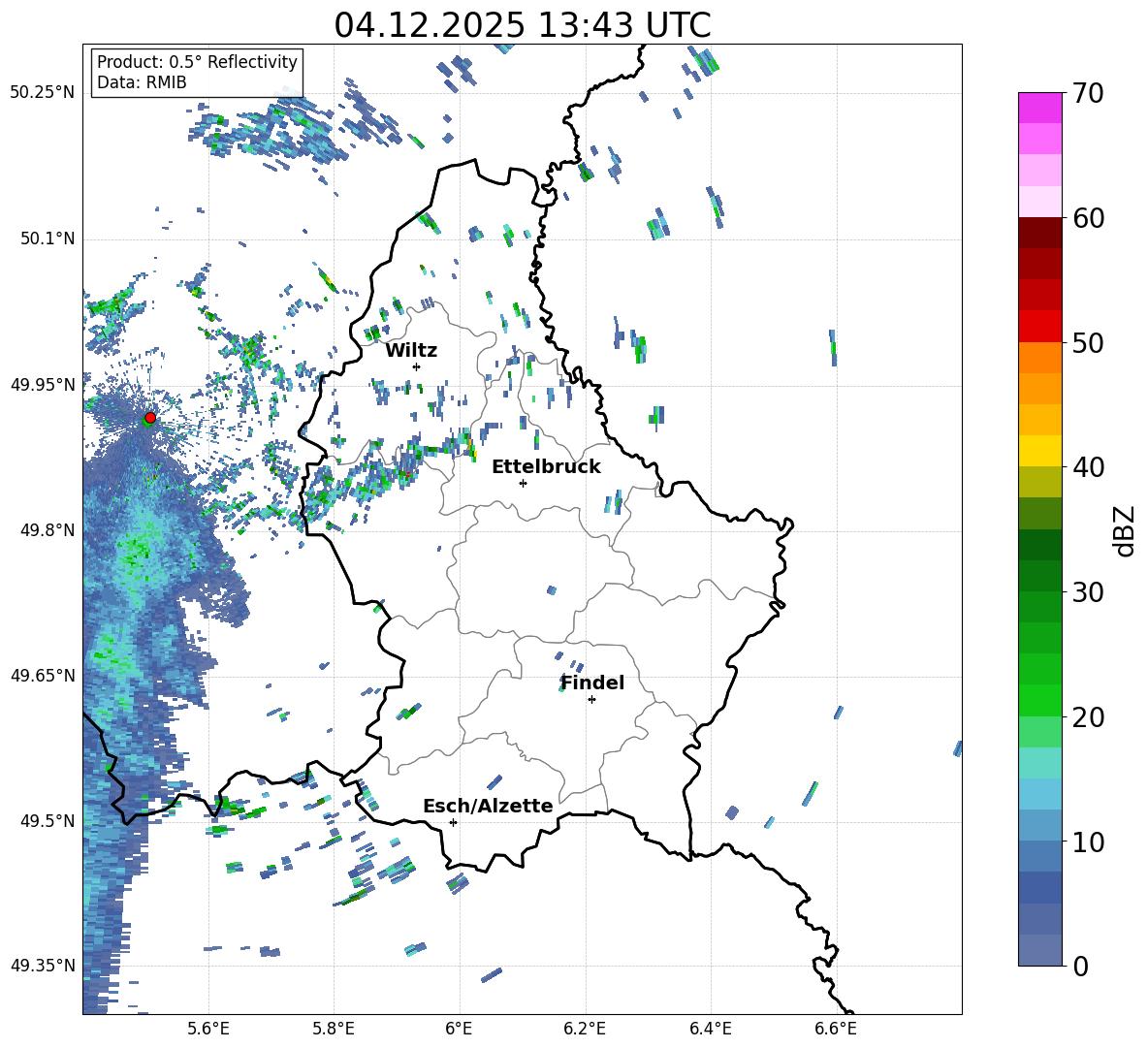Click the colorbar tick label 0
Screen dimensions: 1148x1048
click(x=1080, y=967)
